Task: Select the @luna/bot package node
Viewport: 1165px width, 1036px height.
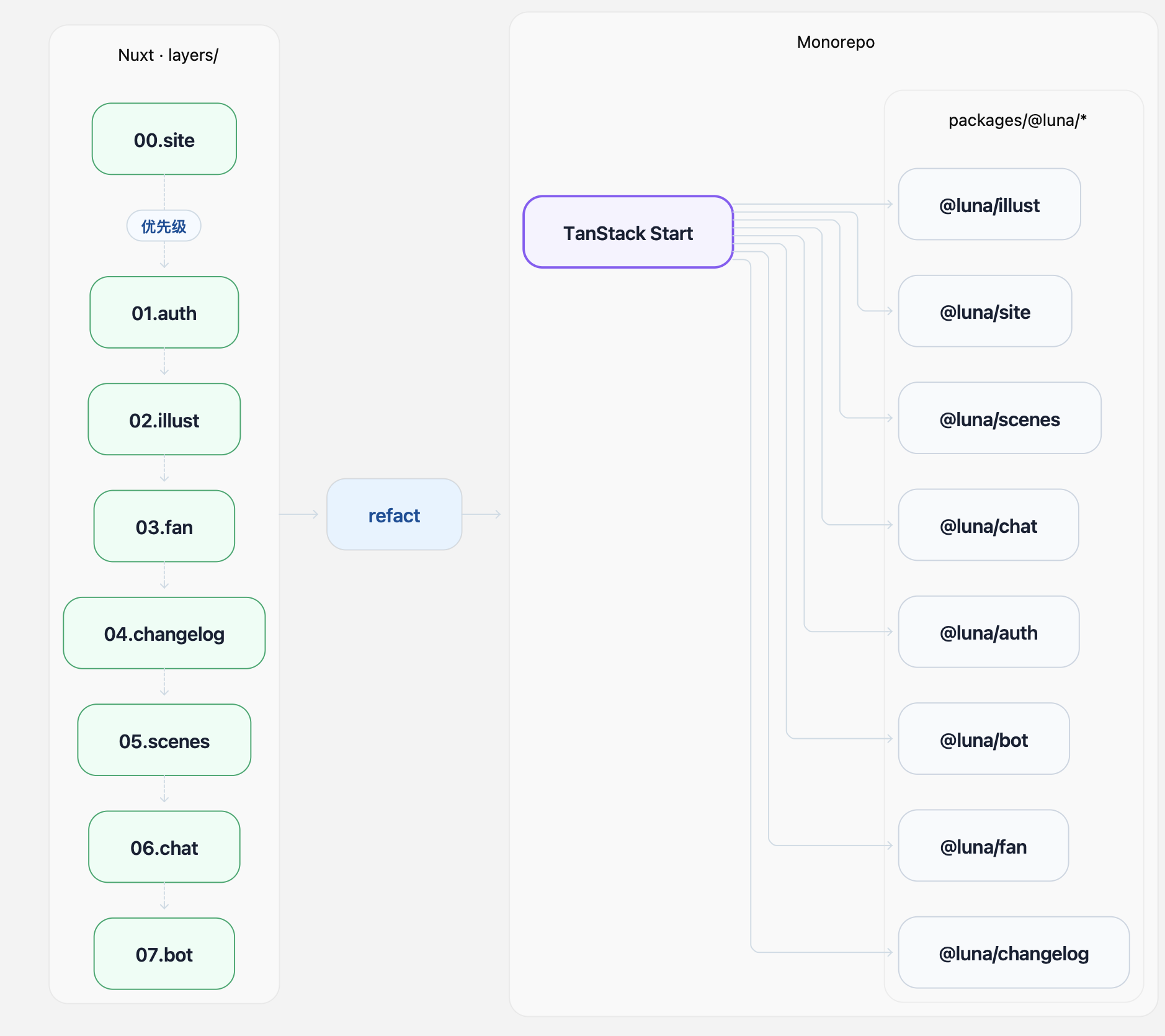Action: click(984, 739)
